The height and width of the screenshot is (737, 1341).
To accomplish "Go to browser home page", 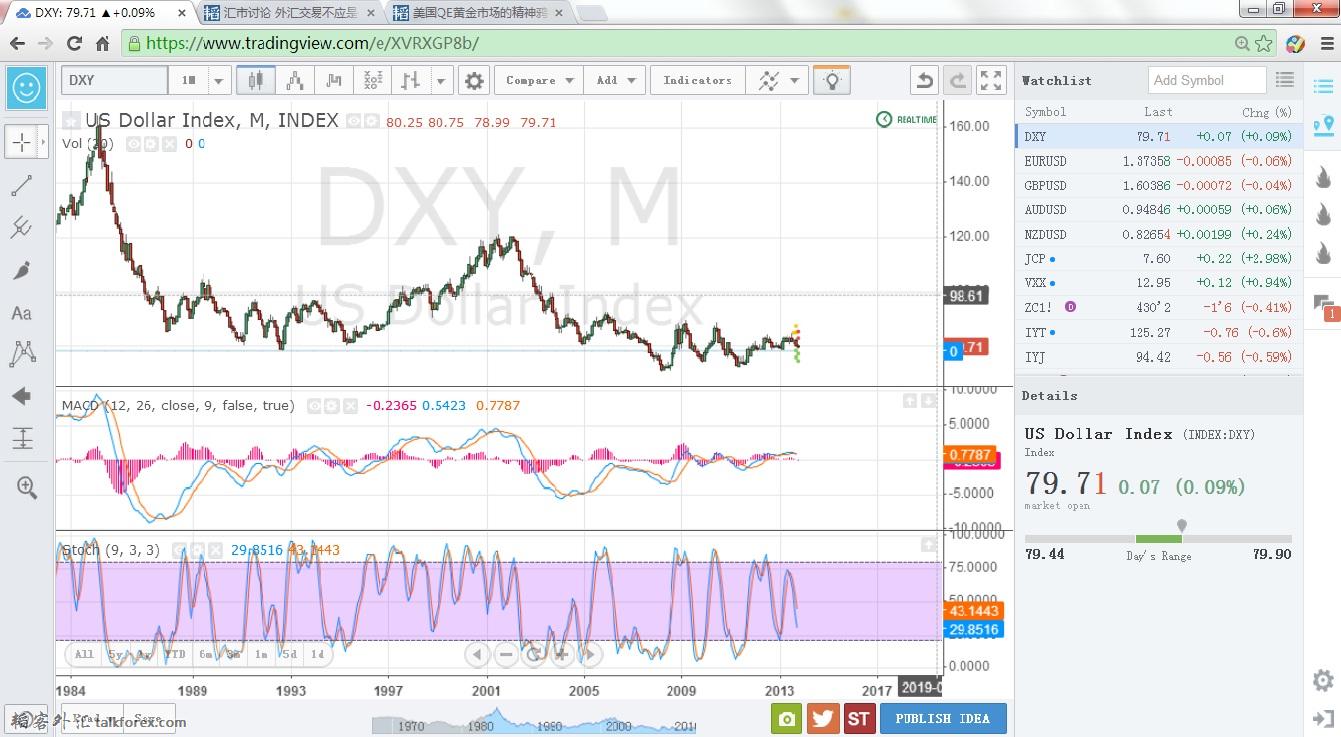I will pos(102,44).
